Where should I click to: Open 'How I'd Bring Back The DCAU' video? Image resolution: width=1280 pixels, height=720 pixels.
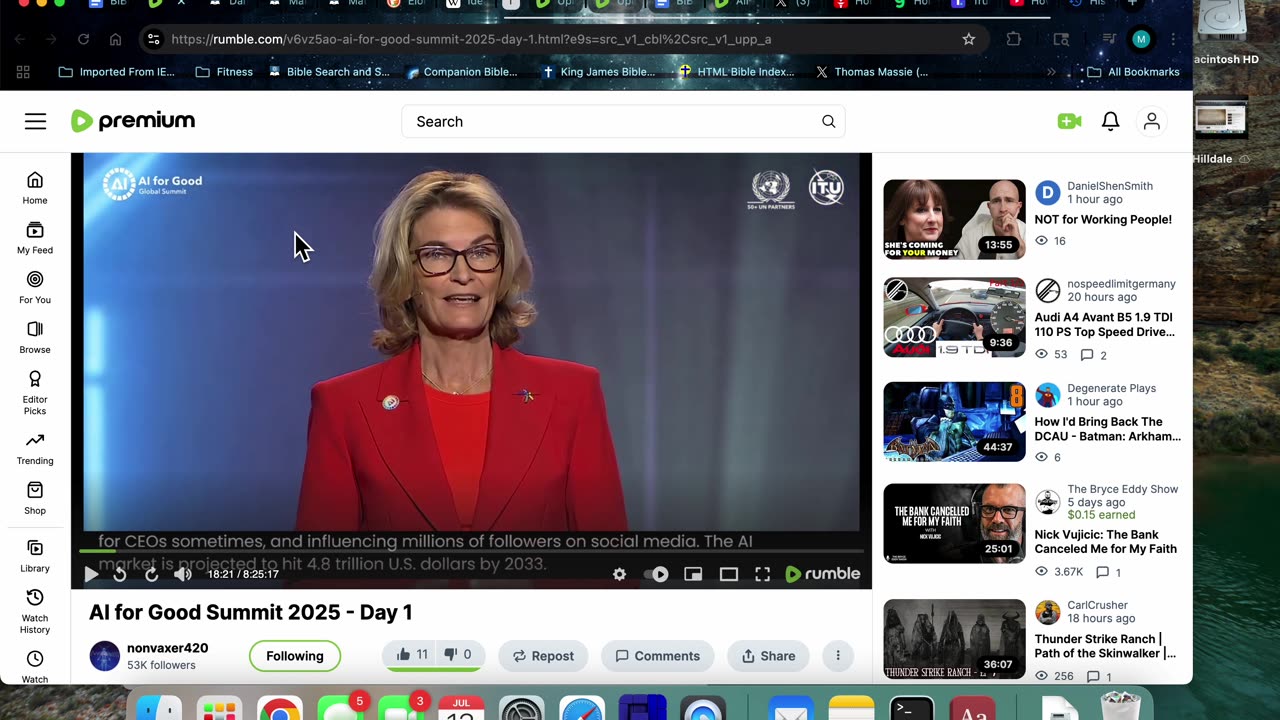coord(1107,429)
